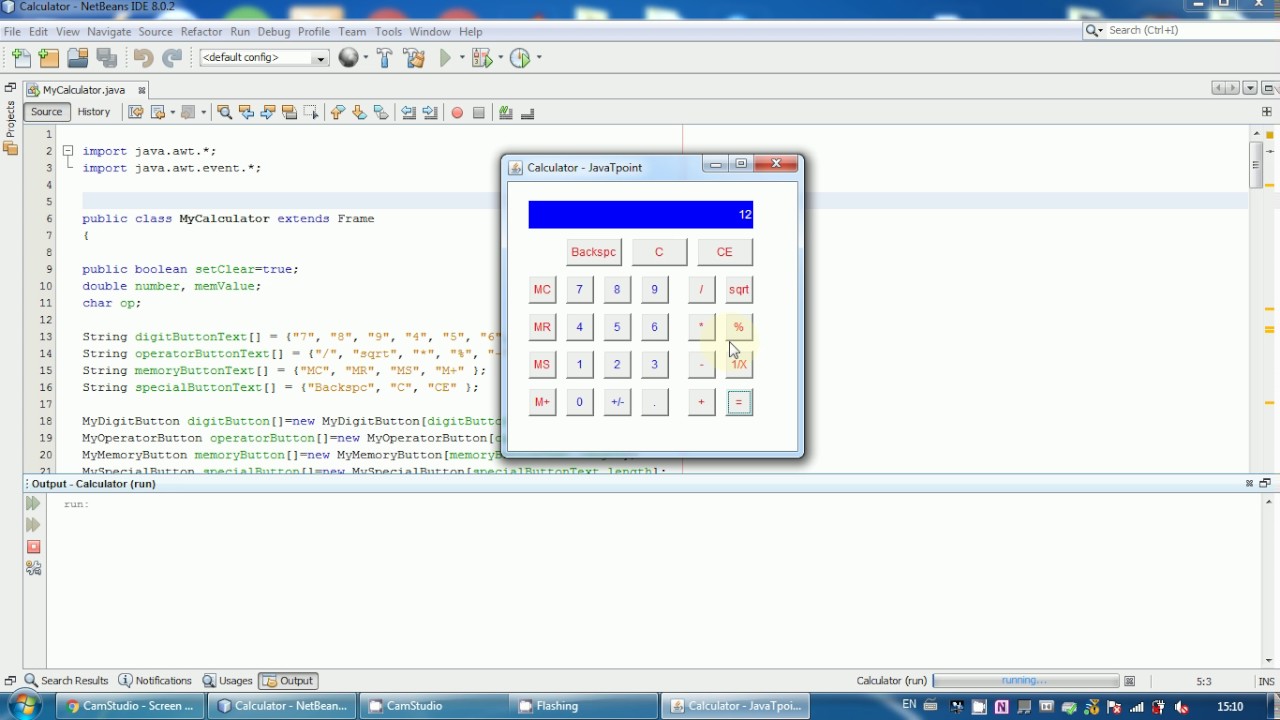
Task: Click the Shift Line Right icon
Action: coord(430,112)
